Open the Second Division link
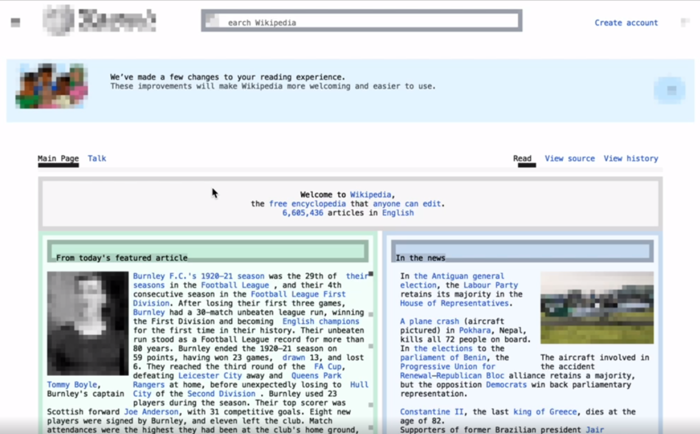Viewport: 700px width, 434px height. (x=221, y=394)
